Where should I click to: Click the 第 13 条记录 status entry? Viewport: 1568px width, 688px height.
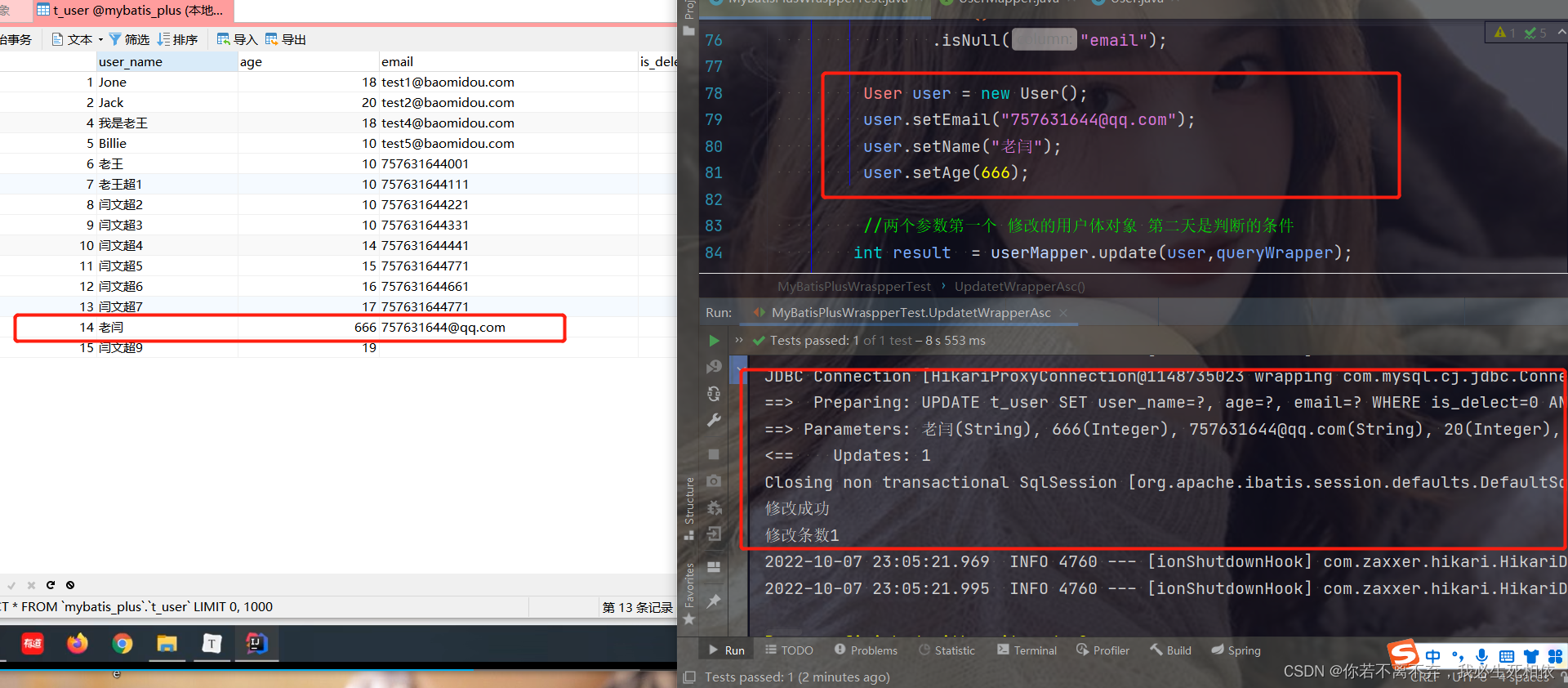[637, 607]
